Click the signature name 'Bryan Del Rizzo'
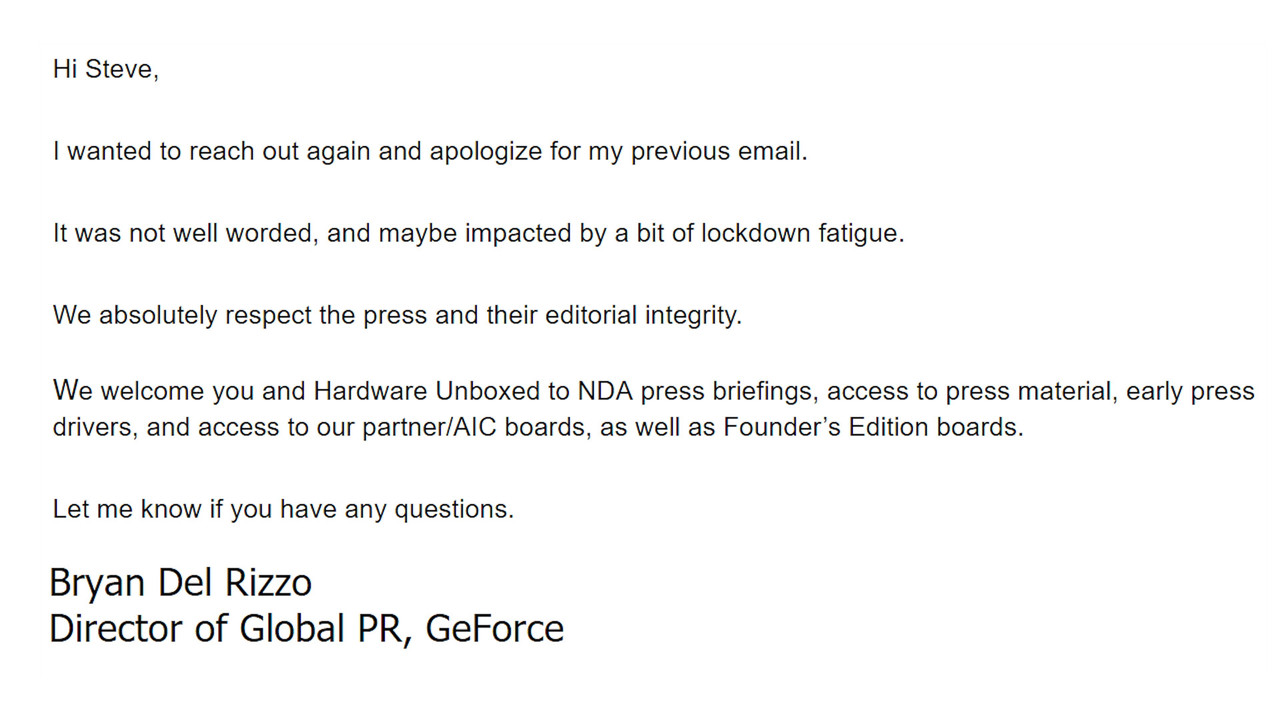Image resolution: width=1280 pixels, height=720 pixels. click(x=181, y=582)
